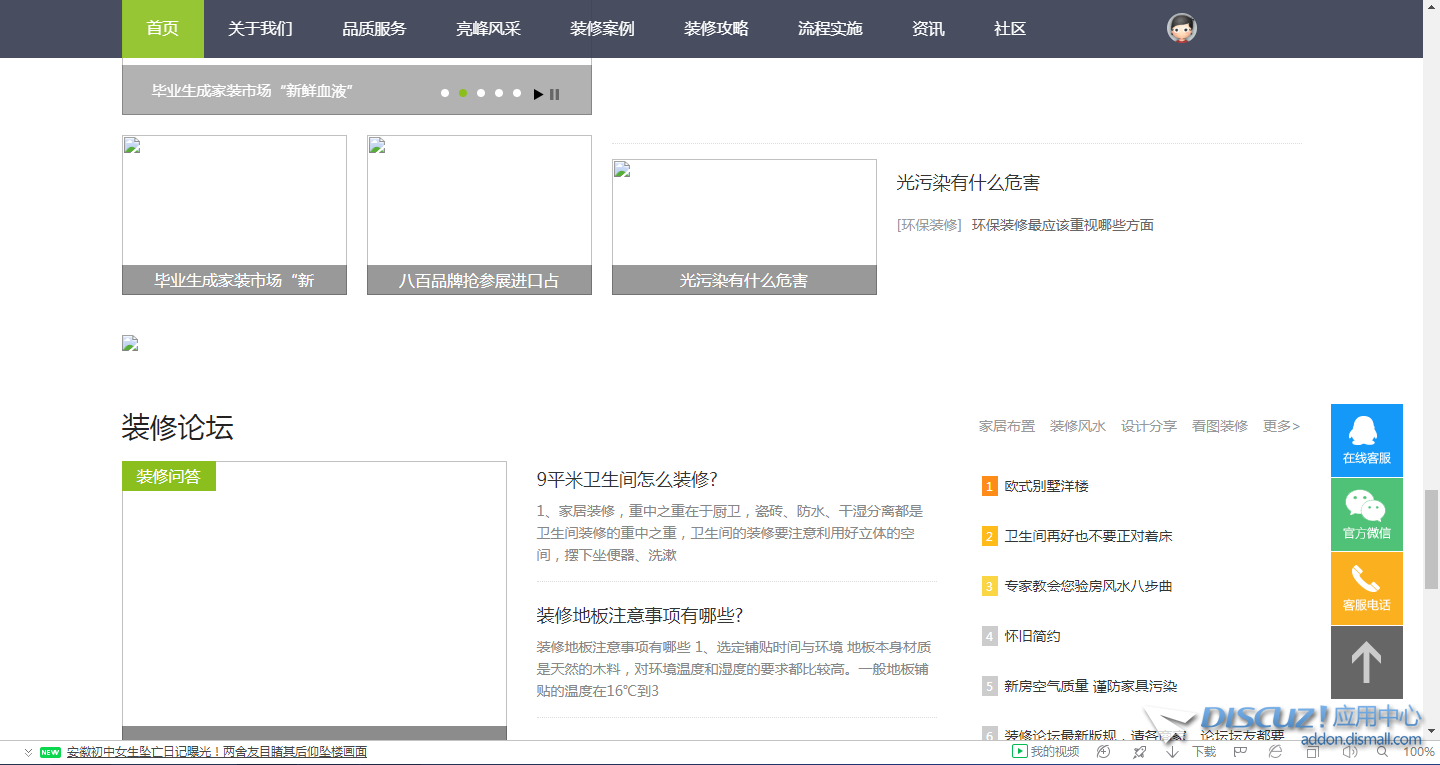
Task: Click the back-to-top arrow button
Action: 1366,662
